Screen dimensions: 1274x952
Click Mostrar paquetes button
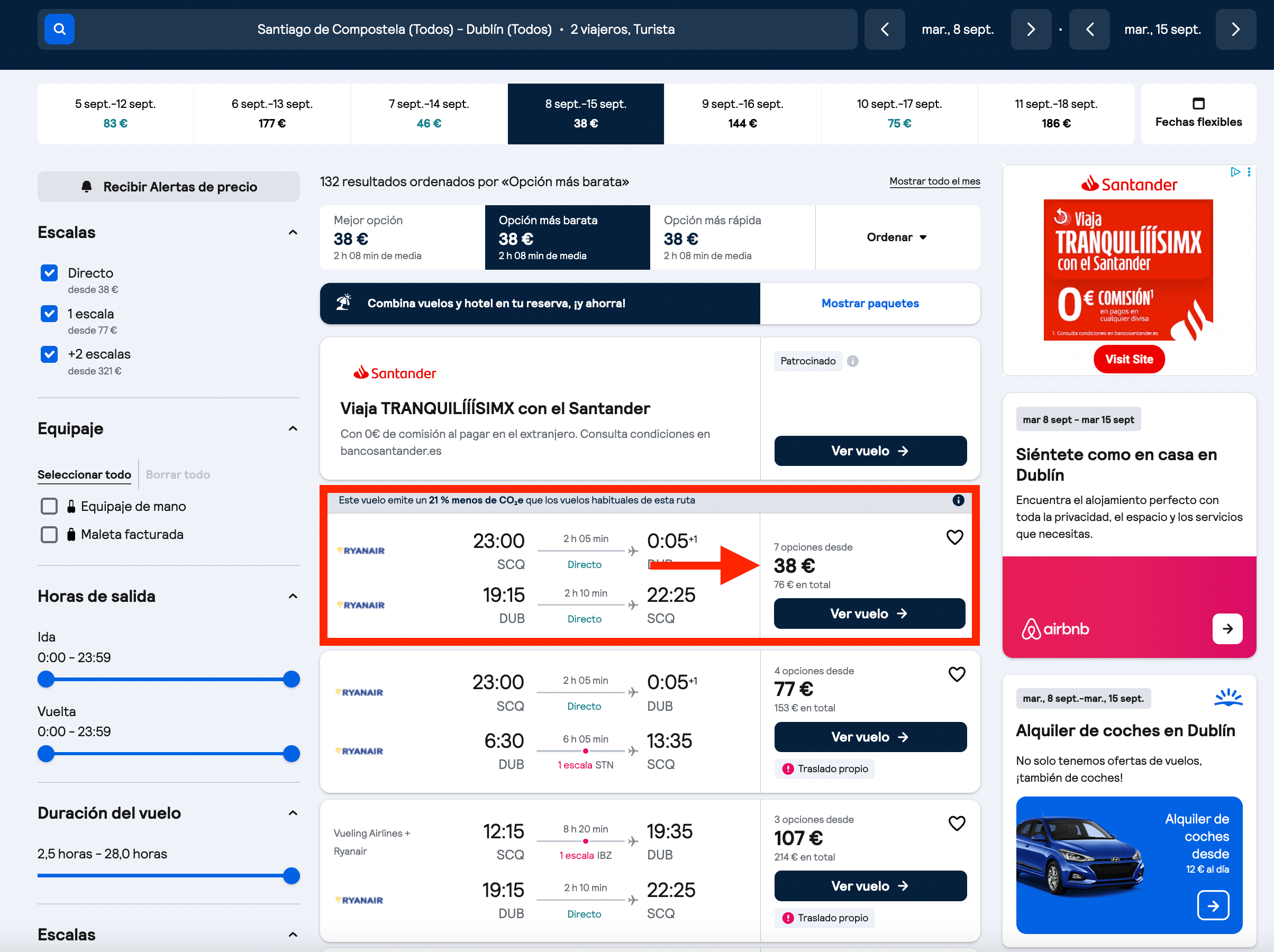(x=870, y=304)
